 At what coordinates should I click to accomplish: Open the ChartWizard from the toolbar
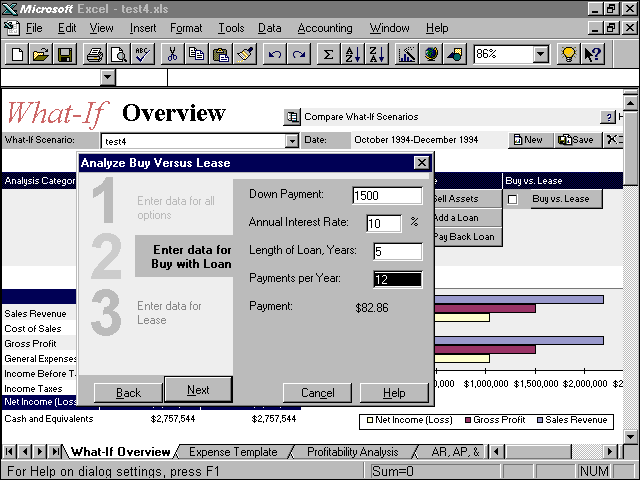click(x=407, y=54)
